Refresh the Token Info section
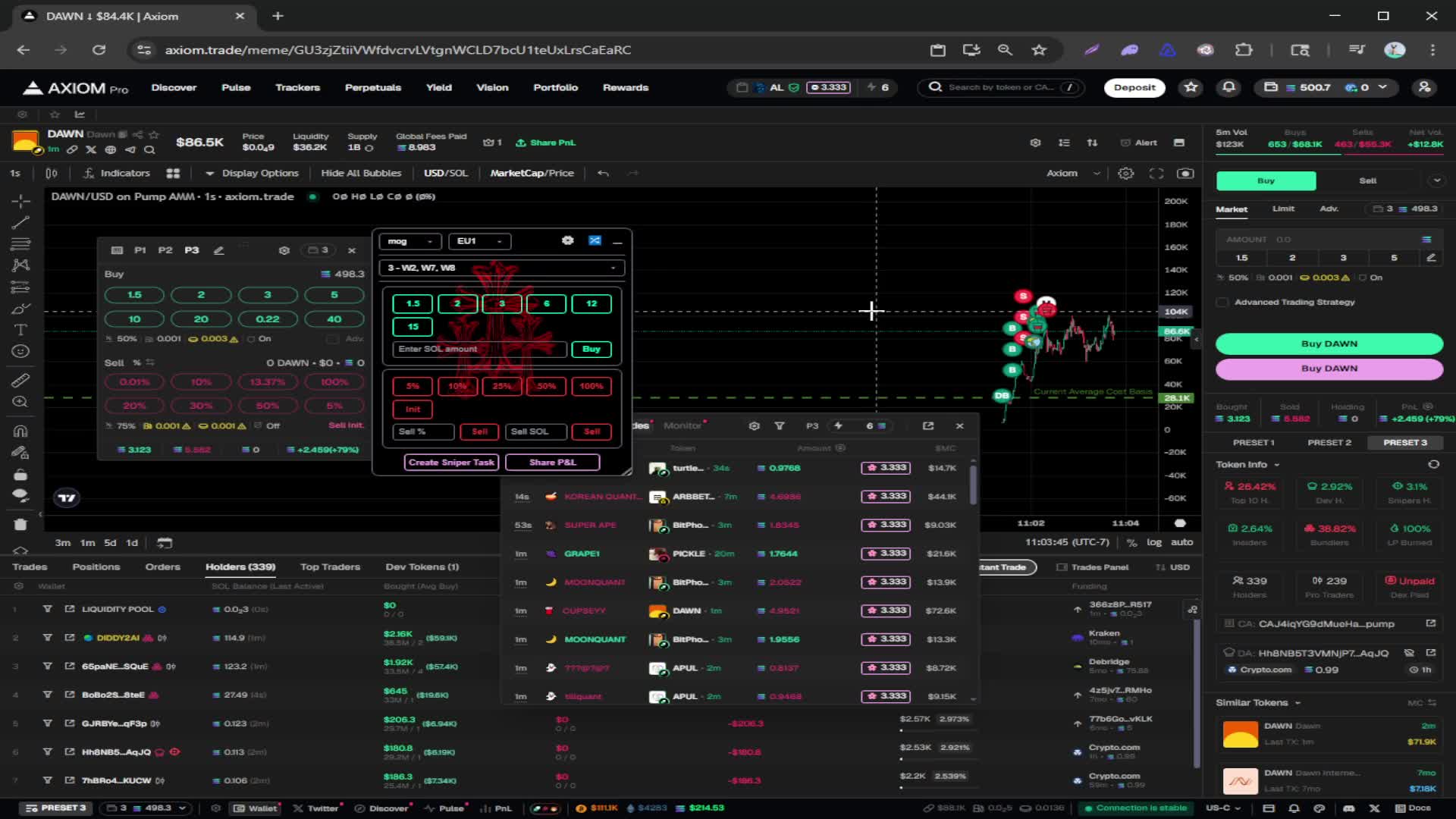Image resolution: width=1456 pixels, height=819 pixels. (x=1433, y=464)
